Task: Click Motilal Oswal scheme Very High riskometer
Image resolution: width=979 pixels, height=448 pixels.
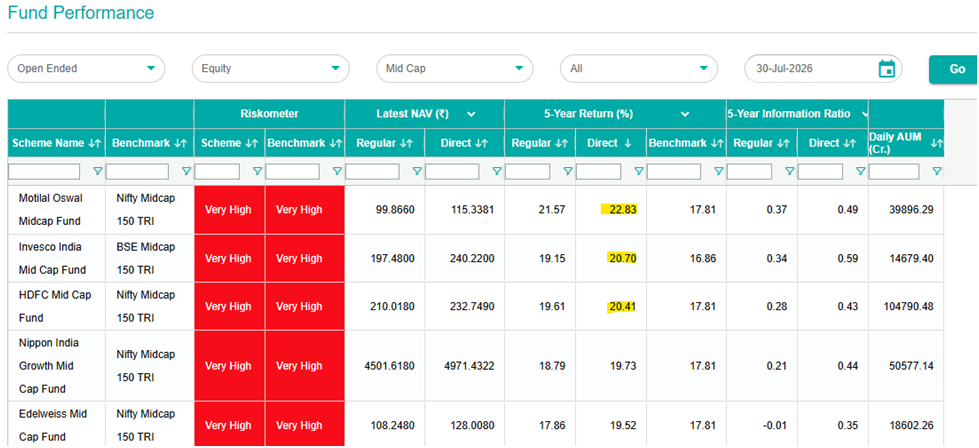Action: click(229, 210)
